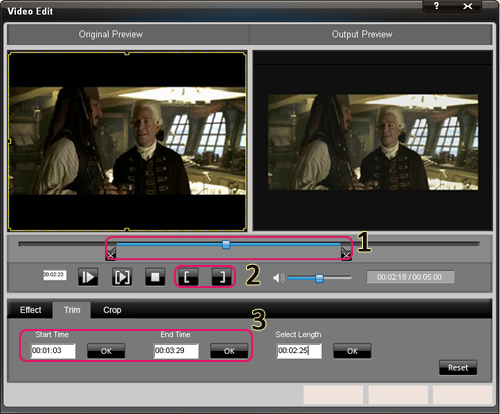Mute audio via speaker icon
Viewport: 500px width, 414px height.
pos(278,278)
